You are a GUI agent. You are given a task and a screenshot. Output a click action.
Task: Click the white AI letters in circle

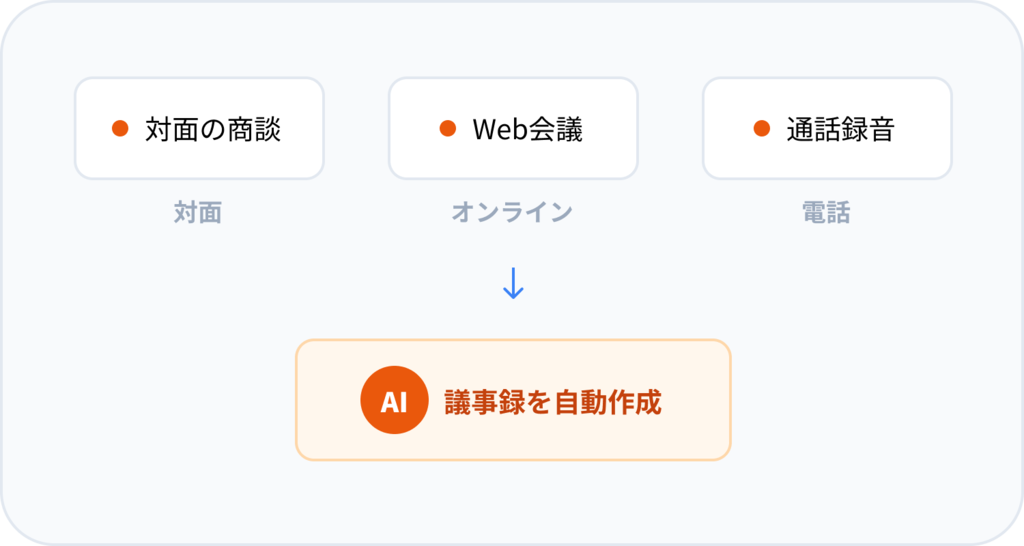click(394, 402)
